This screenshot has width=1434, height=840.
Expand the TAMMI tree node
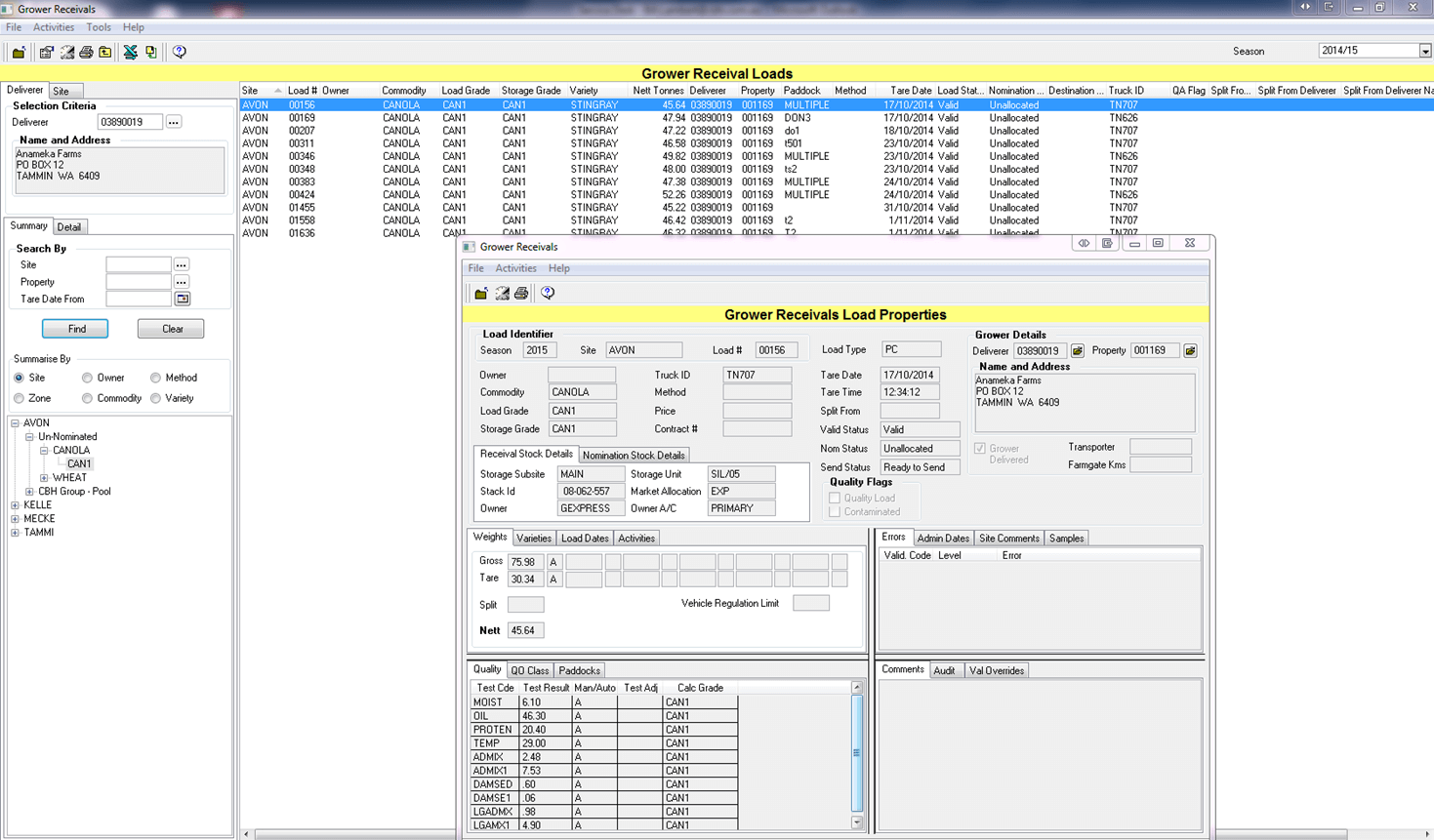[16, 533]
